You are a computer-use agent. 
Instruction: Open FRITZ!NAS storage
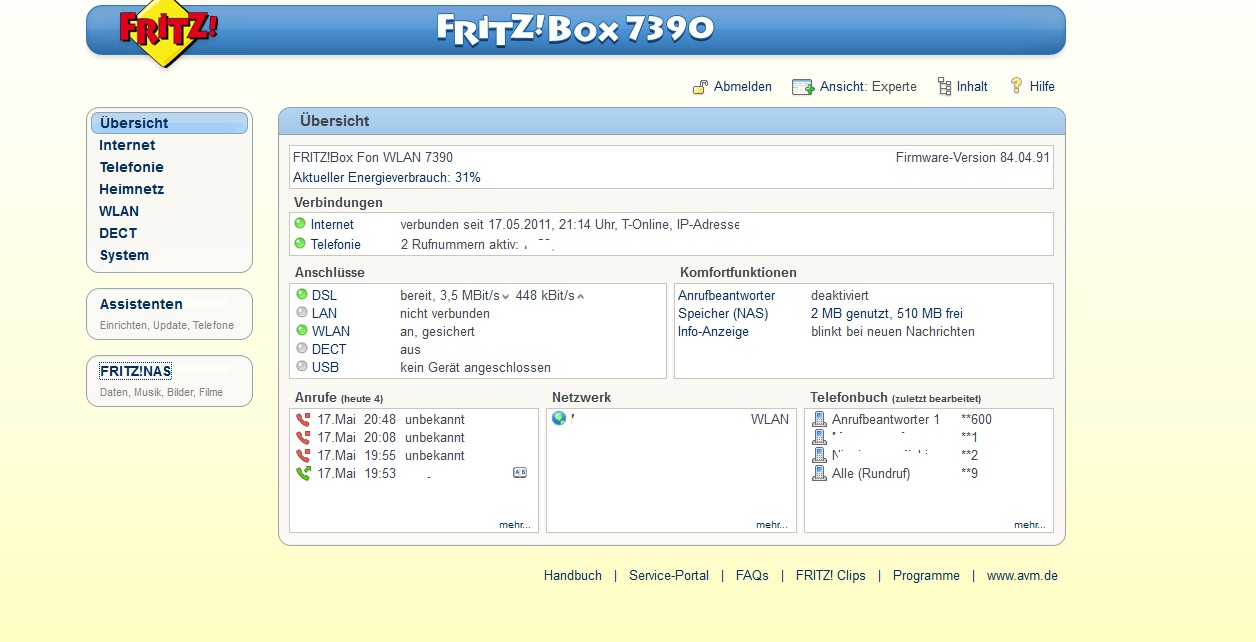coord(135,371)
